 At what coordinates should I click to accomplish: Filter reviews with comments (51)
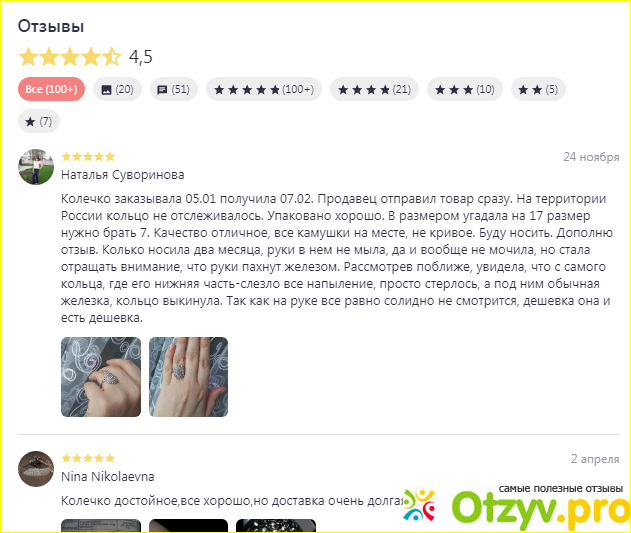tap(174, 89)
